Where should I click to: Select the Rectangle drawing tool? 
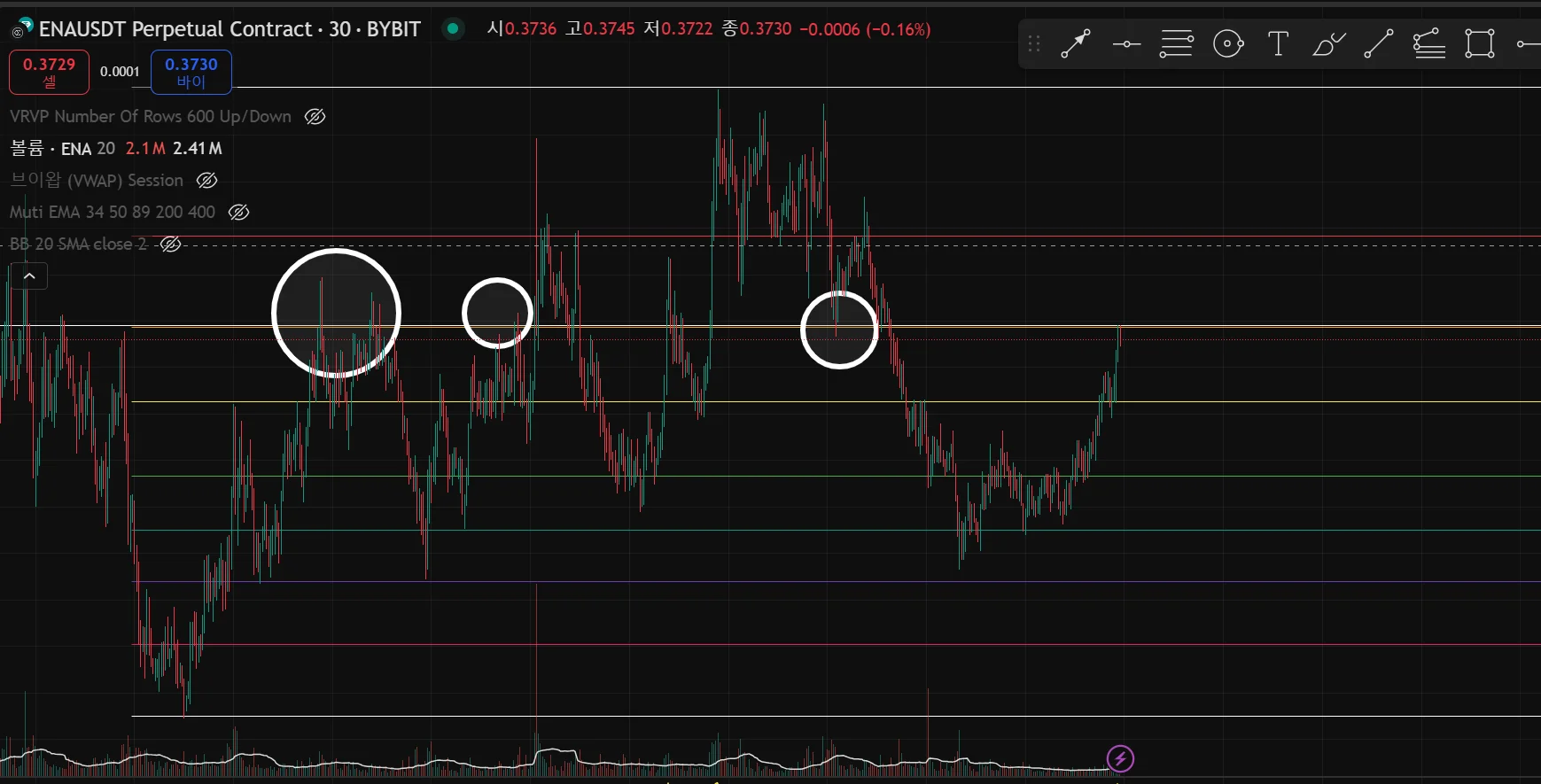(1480, 43)
